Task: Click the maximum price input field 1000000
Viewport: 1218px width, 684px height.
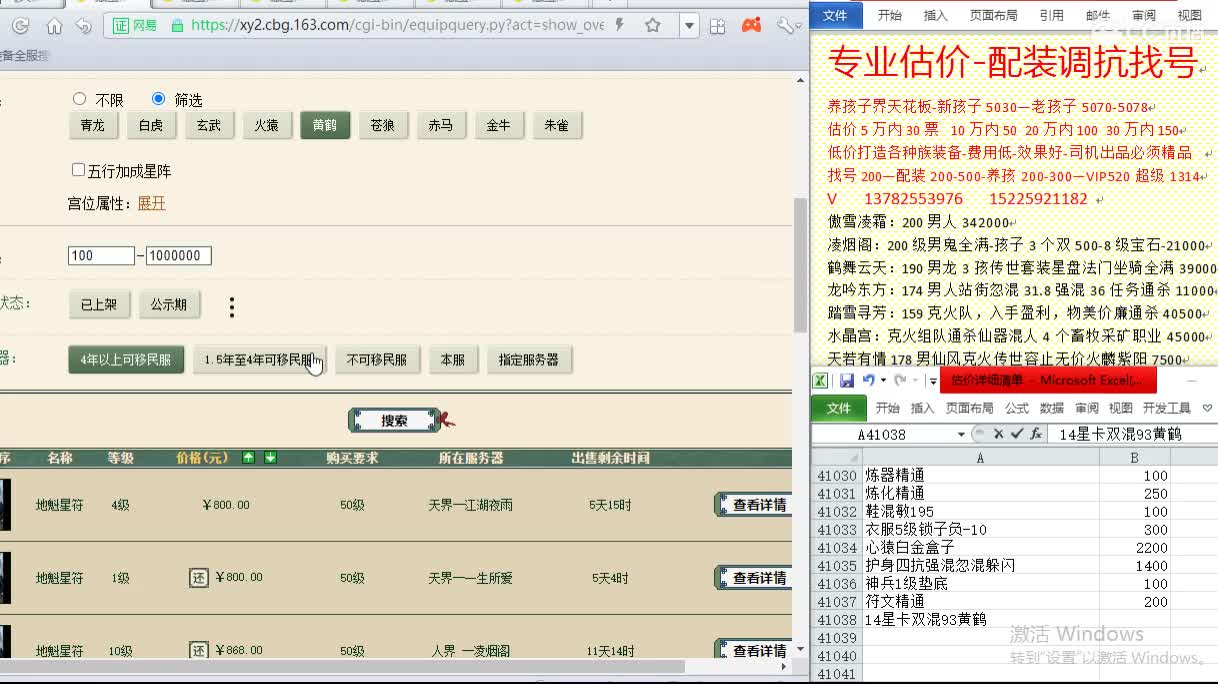Action: 179,255
